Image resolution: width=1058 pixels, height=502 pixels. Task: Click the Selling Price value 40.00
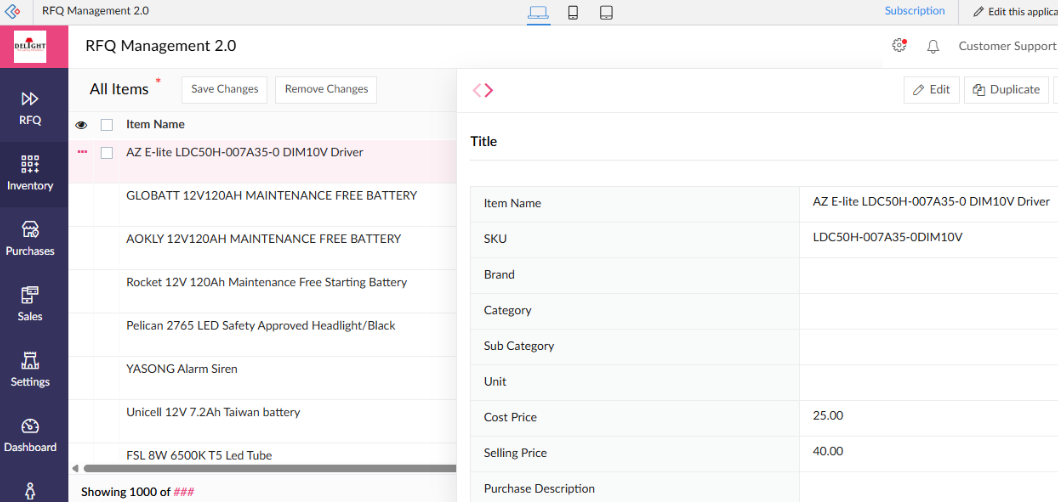click(x=828, y=451)
